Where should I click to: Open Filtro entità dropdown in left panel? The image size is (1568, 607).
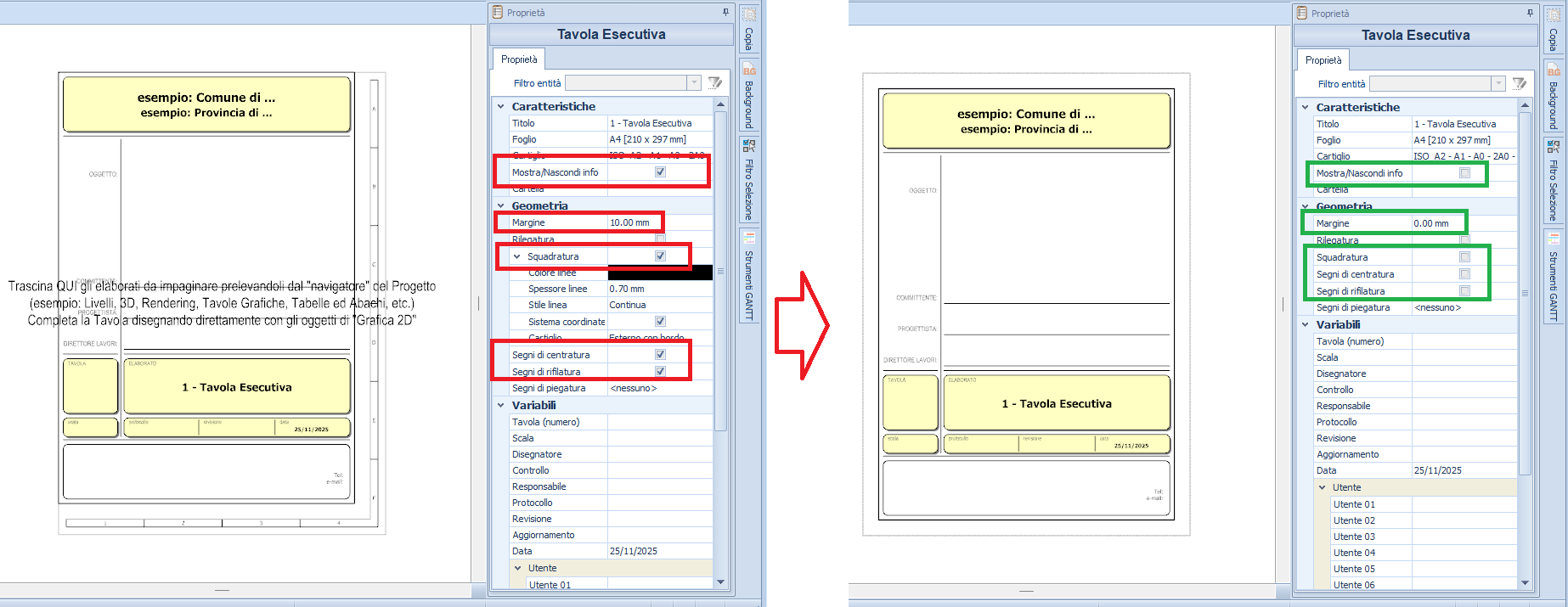coord(694,82)
